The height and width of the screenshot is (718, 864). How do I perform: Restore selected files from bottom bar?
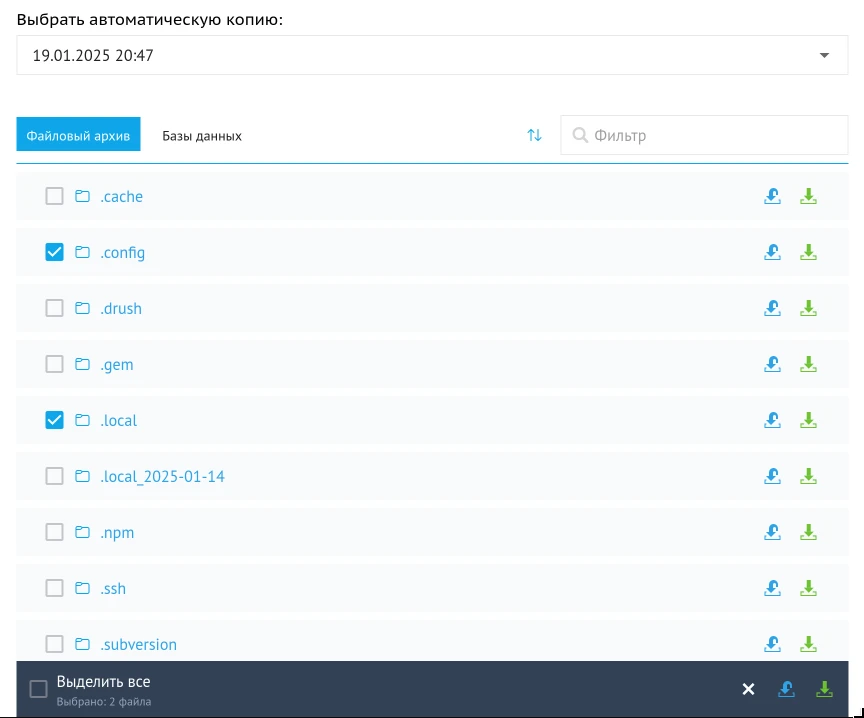click(x=787, y=689)
